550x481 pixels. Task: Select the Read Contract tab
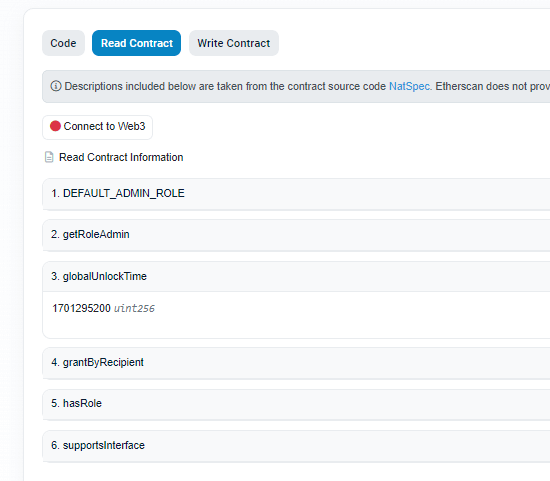(x=136, y=43)
